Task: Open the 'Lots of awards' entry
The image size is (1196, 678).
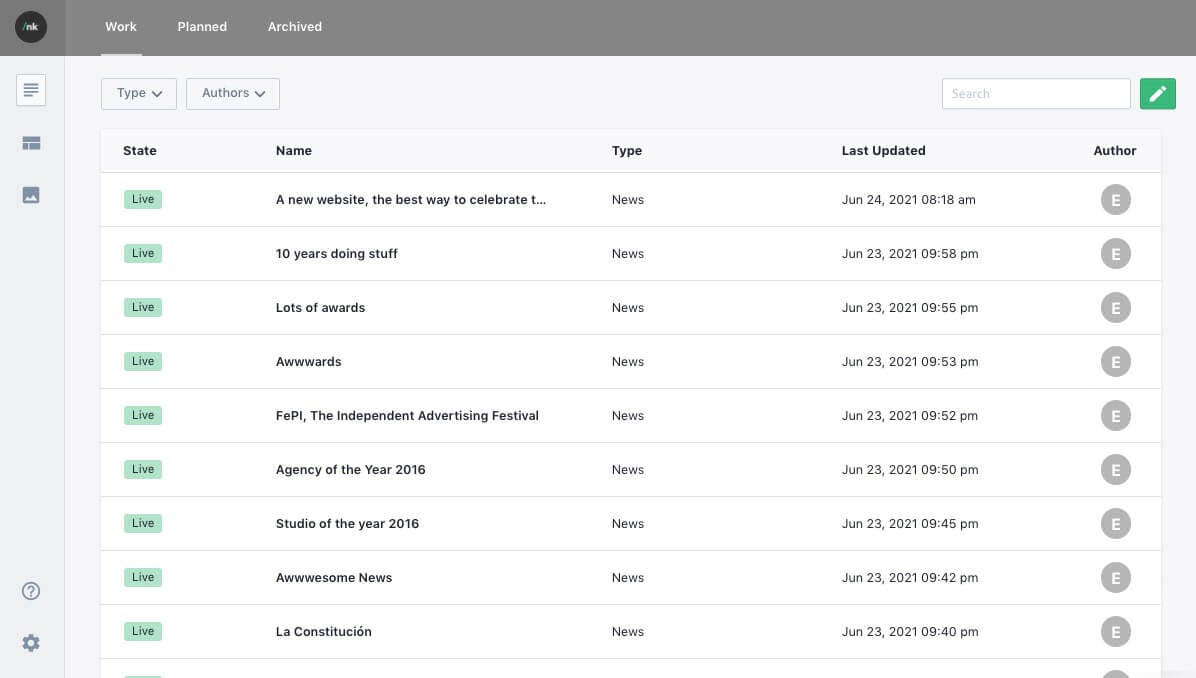Action: [320, 308]
